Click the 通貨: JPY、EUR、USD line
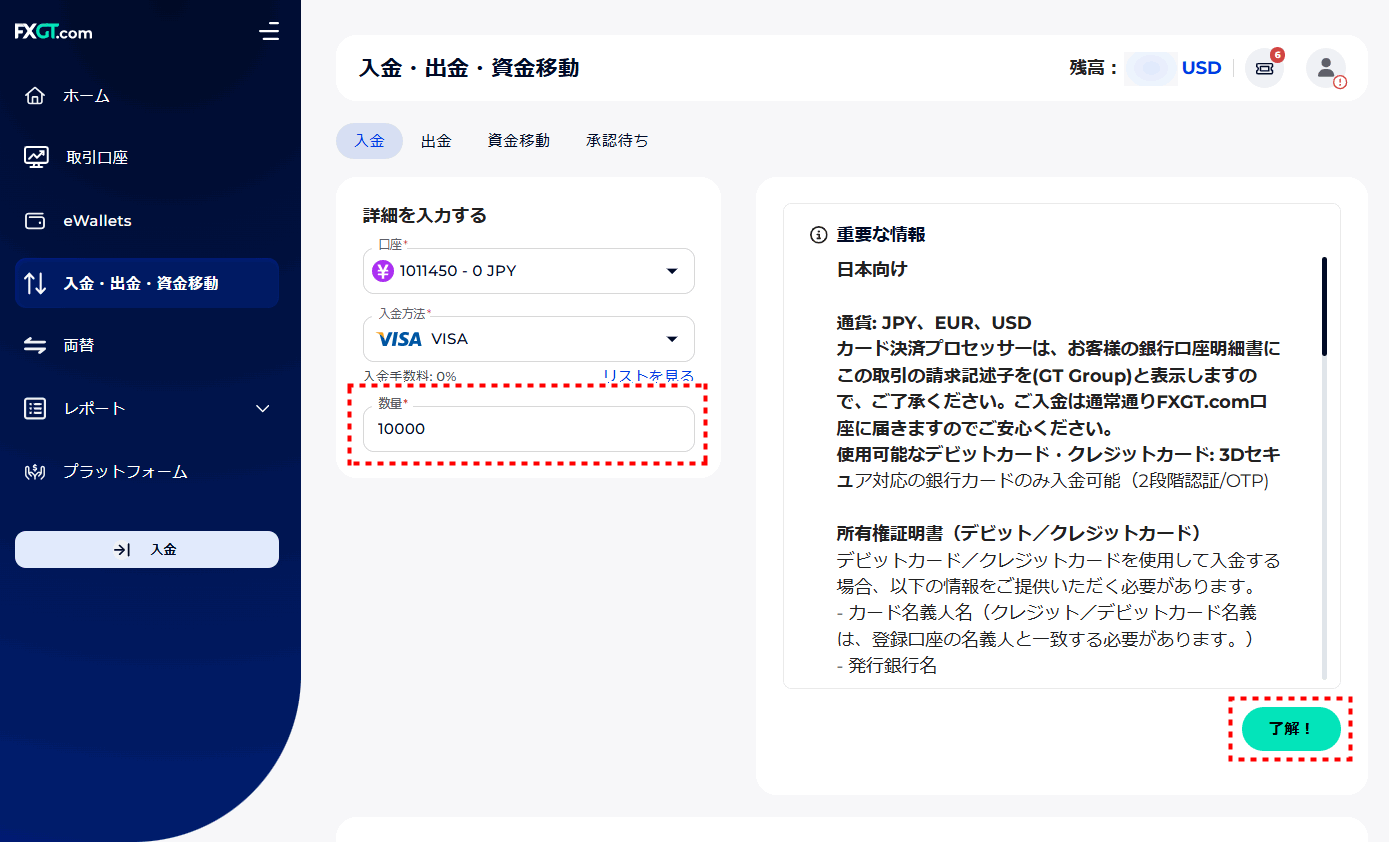This screenshot has height=842, width=1389. [934, 323]
